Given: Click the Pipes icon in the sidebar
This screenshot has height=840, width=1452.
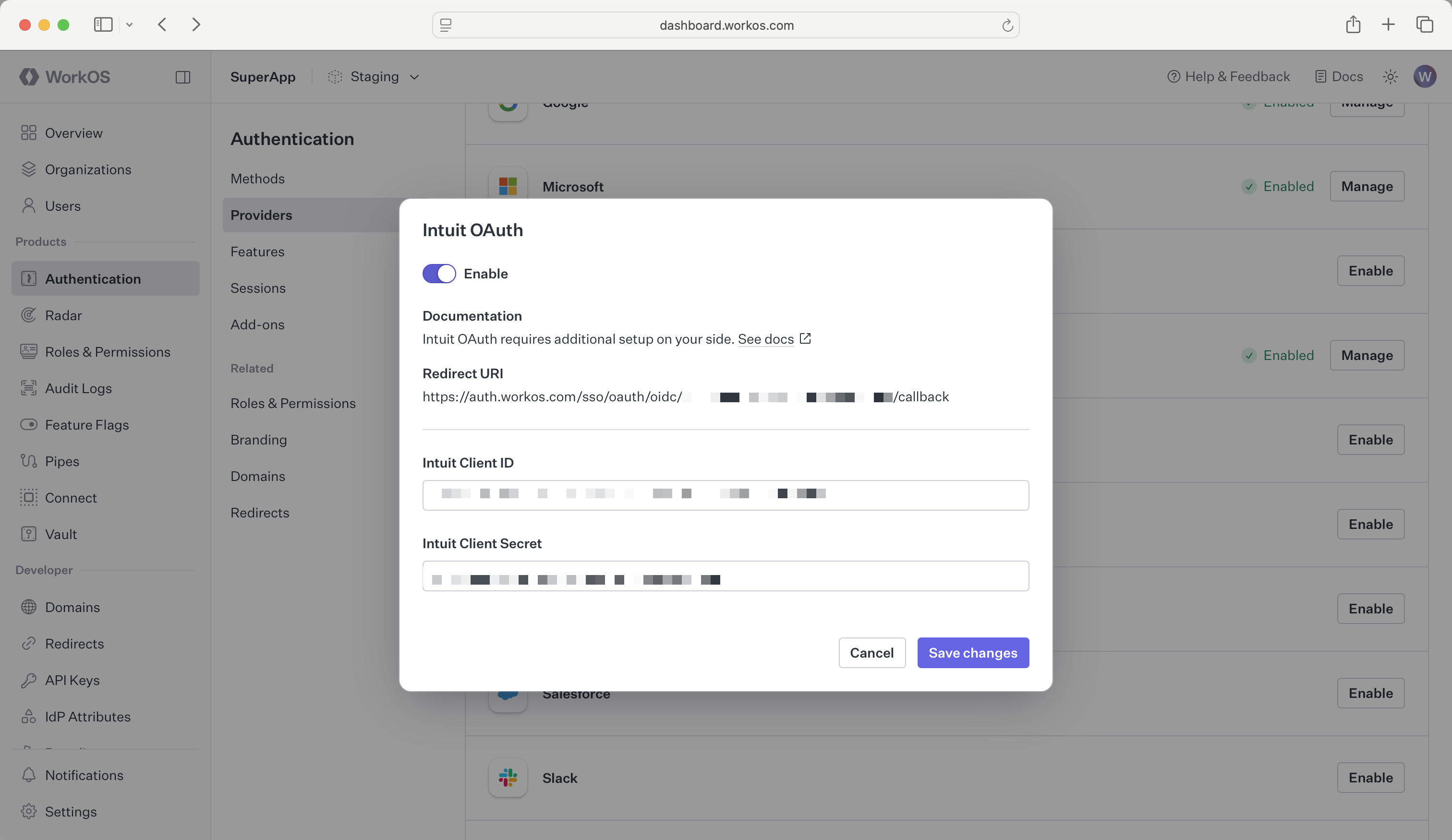Looking at the screenshot, I should [29, 461].
